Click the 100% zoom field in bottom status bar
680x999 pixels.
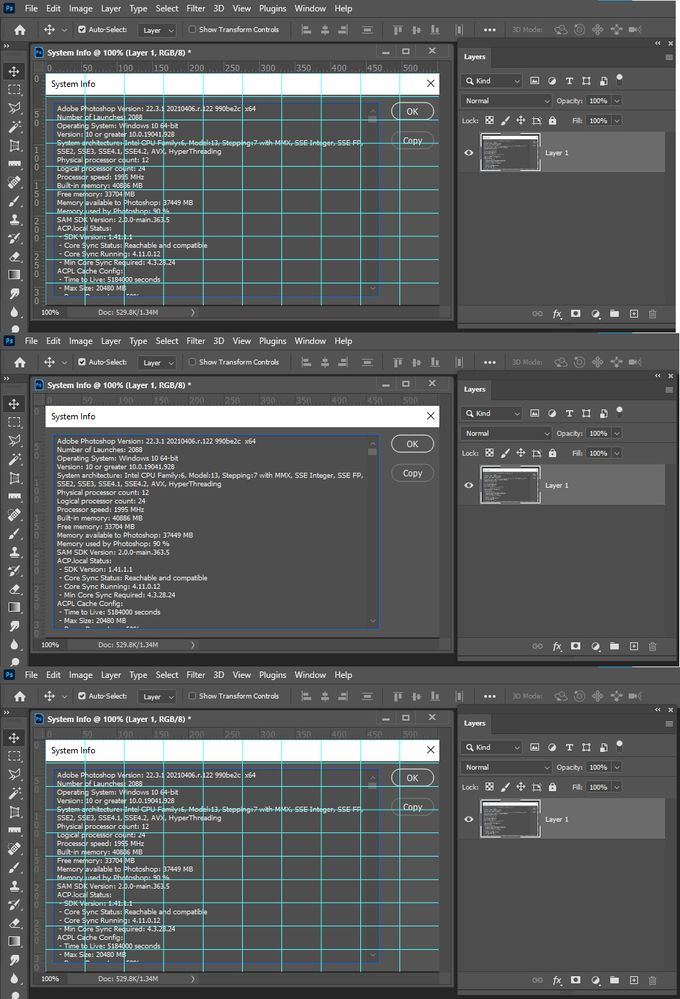[51, 979]
